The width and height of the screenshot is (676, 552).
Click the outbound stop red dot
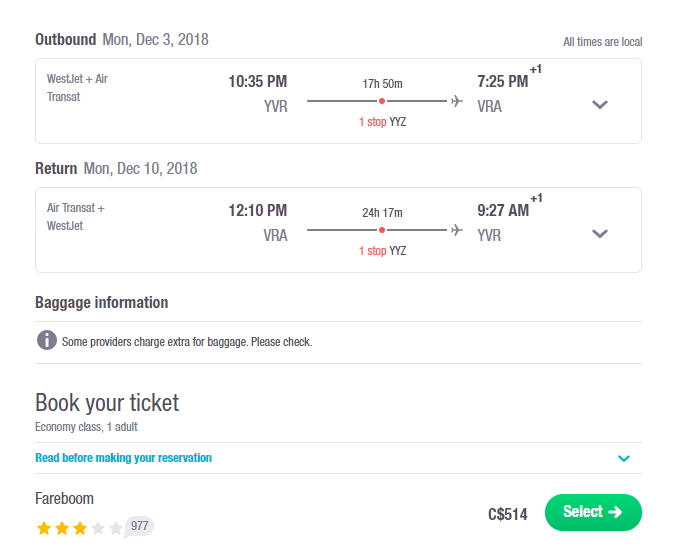tap(382, 101)
